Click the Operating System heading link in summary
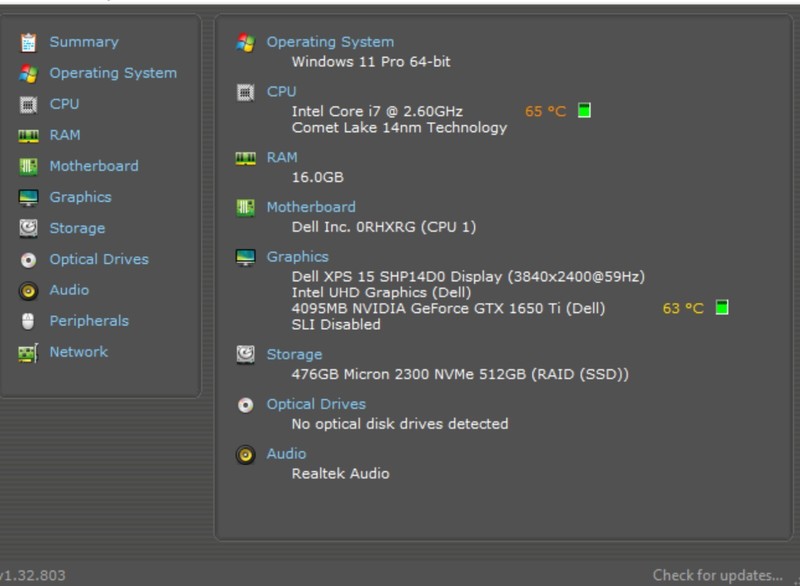The height and width of the screenshot is (586, 800). [330, 42]
